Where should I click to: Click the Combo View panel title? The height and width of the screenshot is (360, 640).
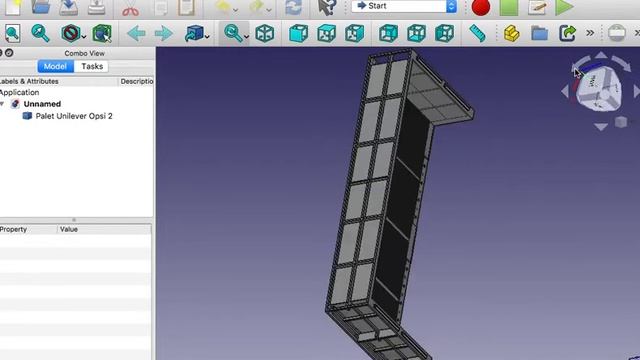[84, 53]
